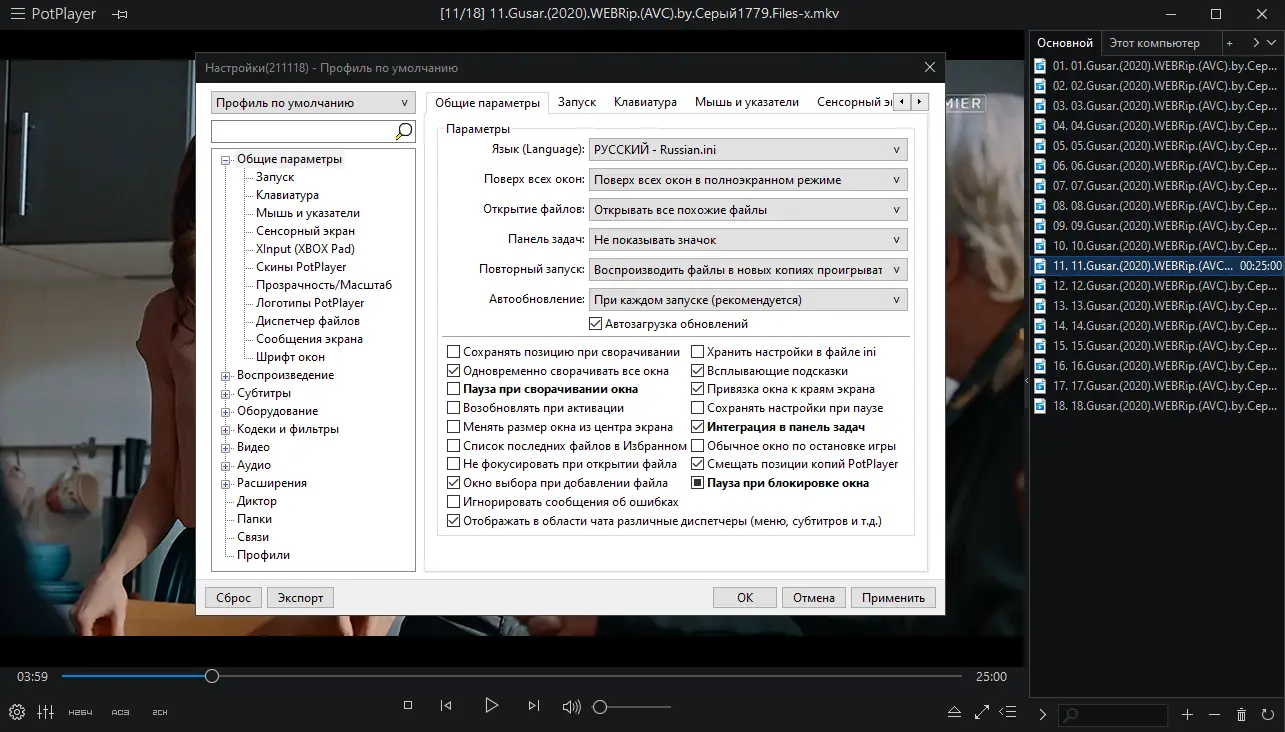The height and width of the screenshot is (732, 1285).
Task: Switch to the 'Запуск' tab
Action: click(577, 102)
